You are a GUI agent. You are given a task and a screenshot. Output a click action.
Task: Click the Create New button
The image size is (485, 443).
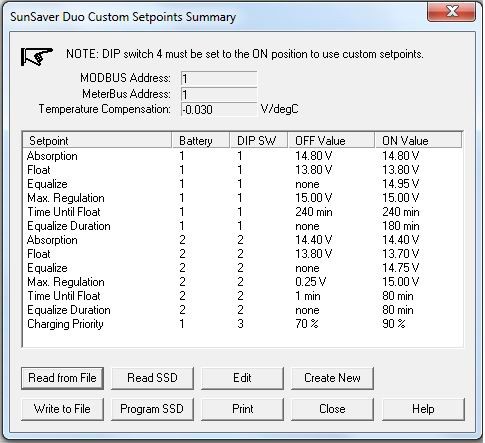(332, 378)
